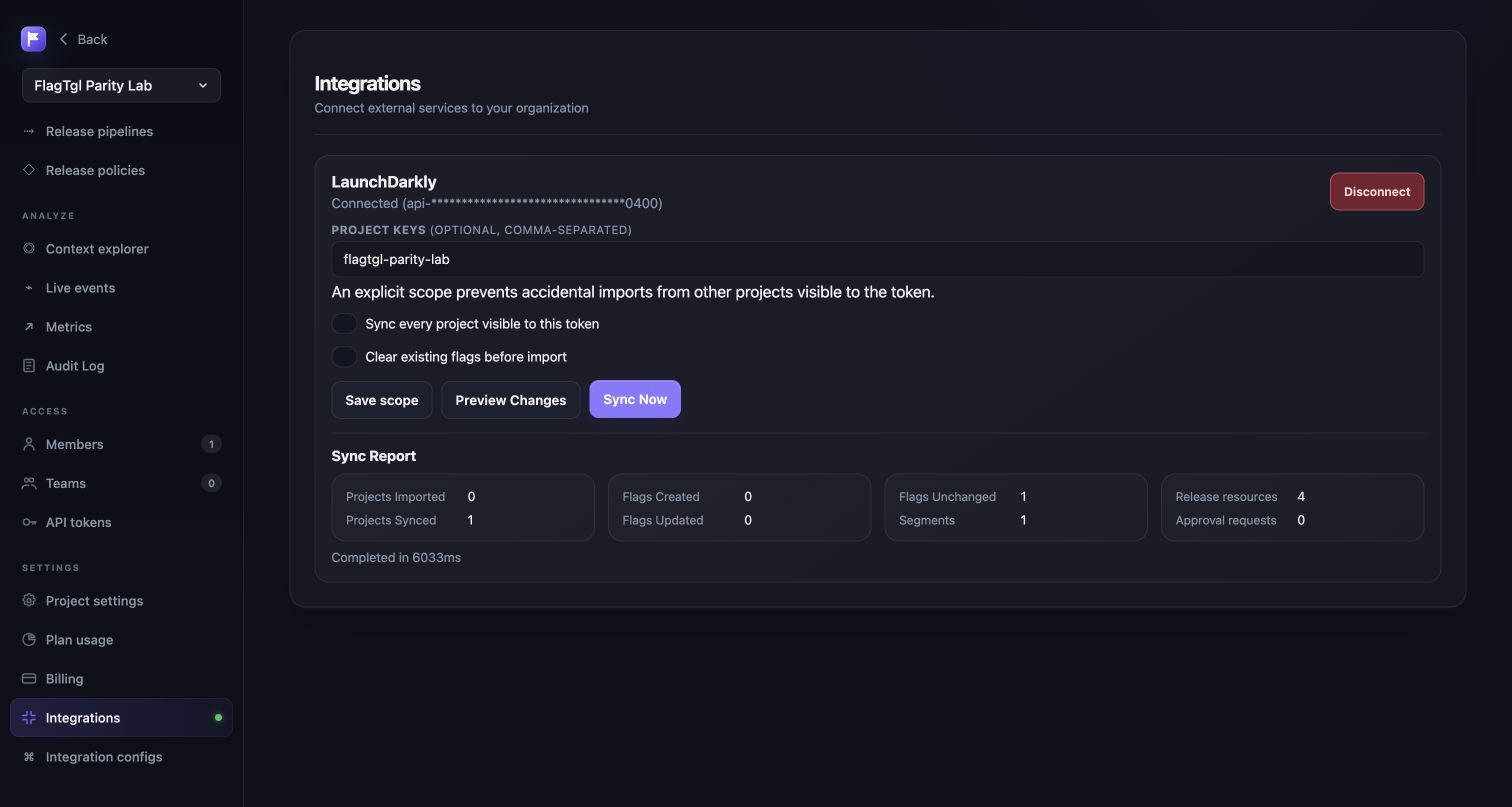This screenshot has width=1512, height=807.
Task: Click the API tokens key icon
Action: click(x=29, y=522)
